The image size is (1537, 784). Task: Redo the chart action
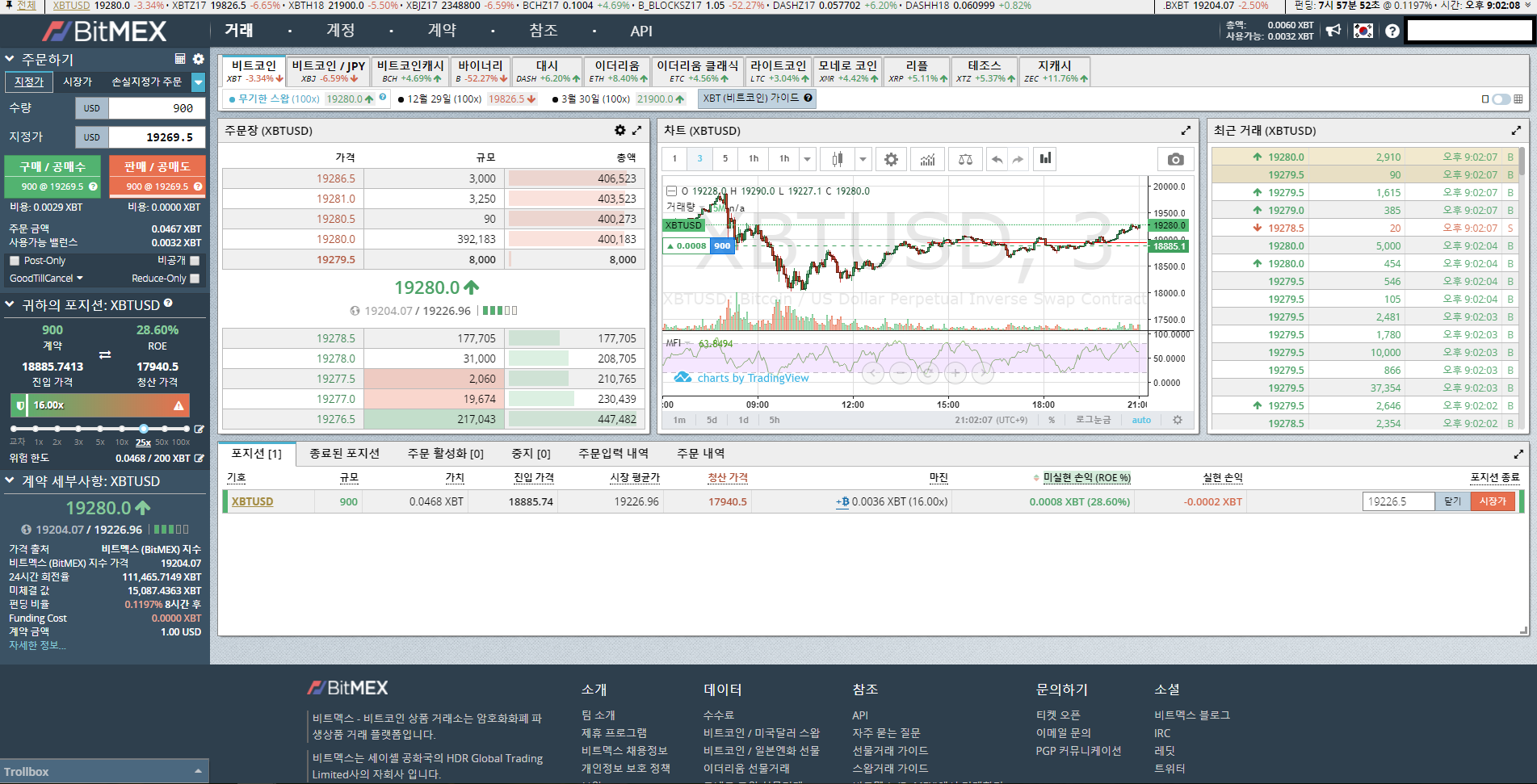1018,159
